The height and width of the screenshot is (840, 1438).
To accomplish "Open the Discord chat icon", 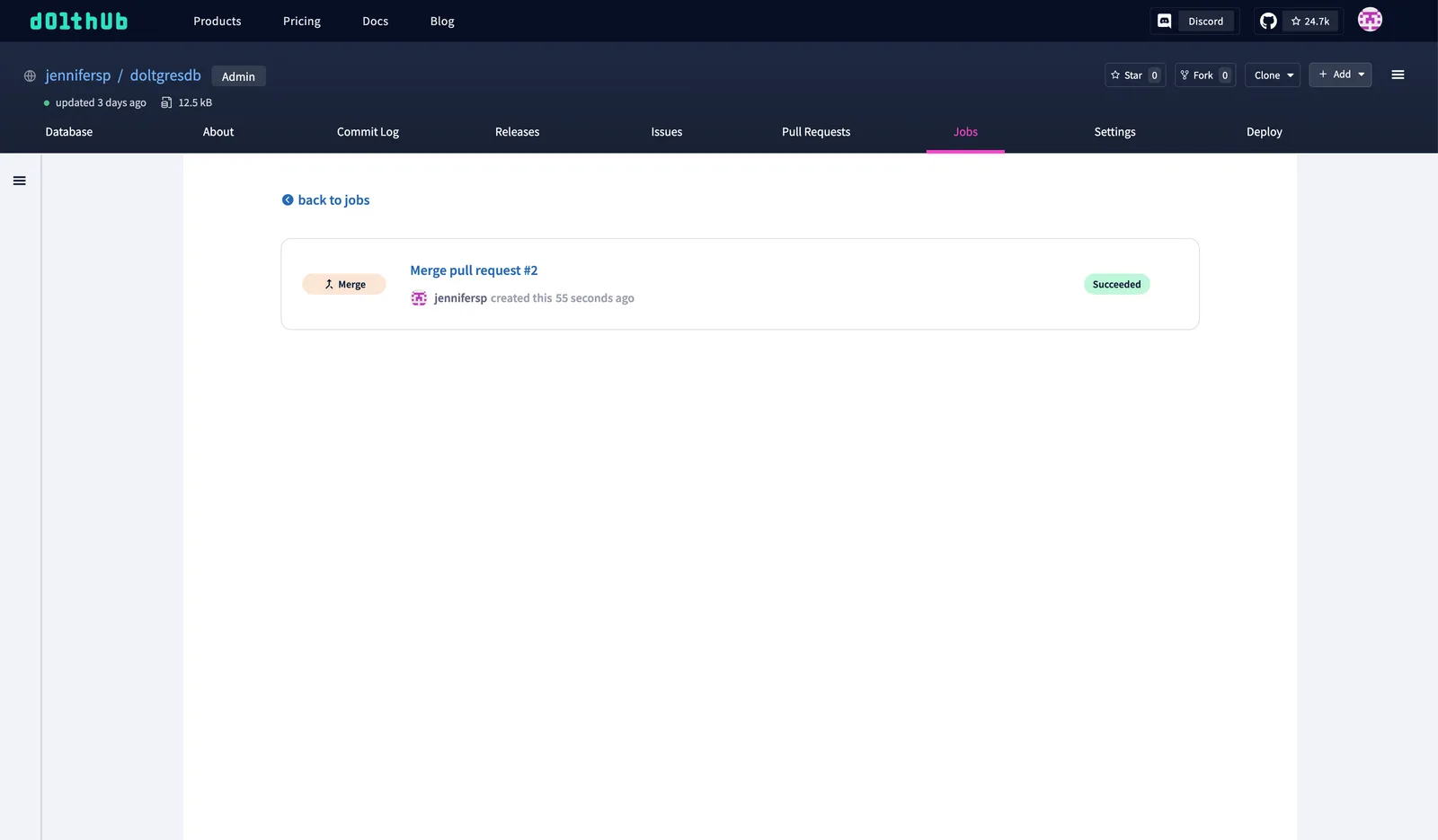I will point(1164,21).
